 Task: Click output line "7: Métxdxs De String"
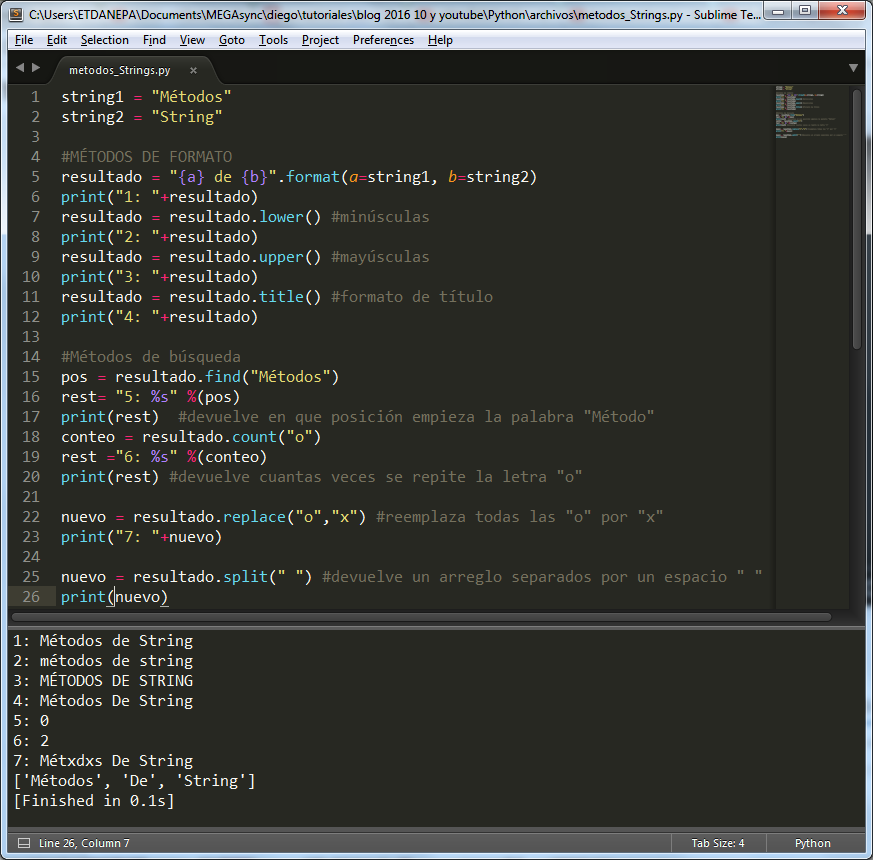pos(103,761)
